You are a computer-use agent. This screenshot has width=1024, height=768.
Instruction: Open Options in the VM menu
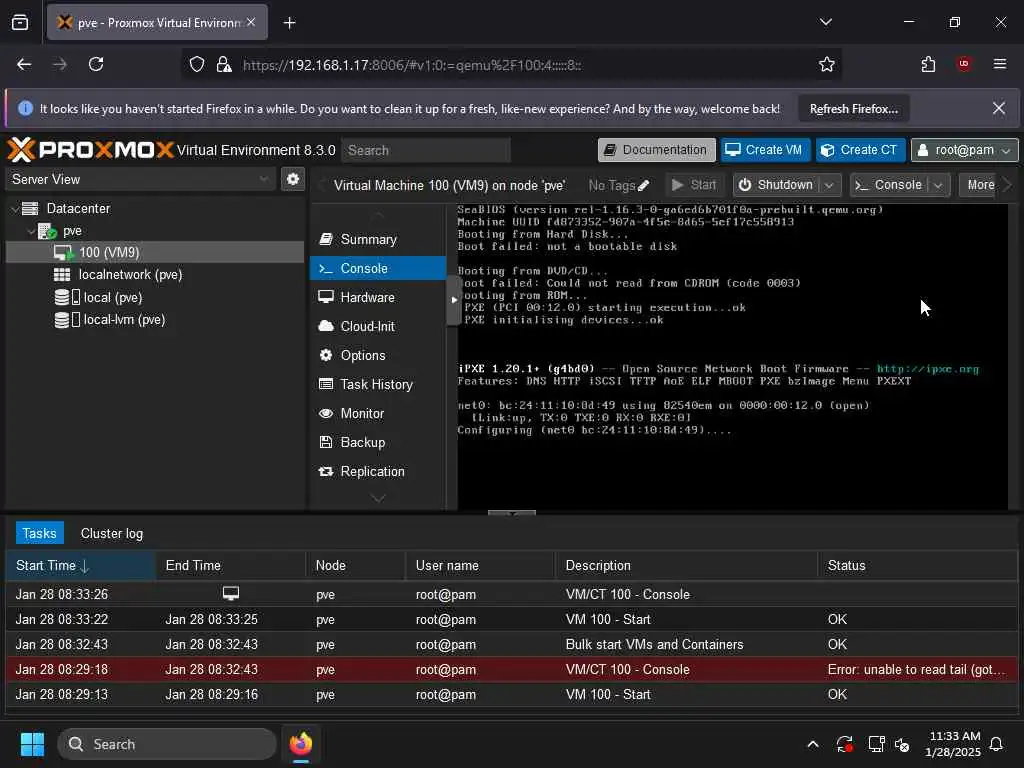point(377,355)
